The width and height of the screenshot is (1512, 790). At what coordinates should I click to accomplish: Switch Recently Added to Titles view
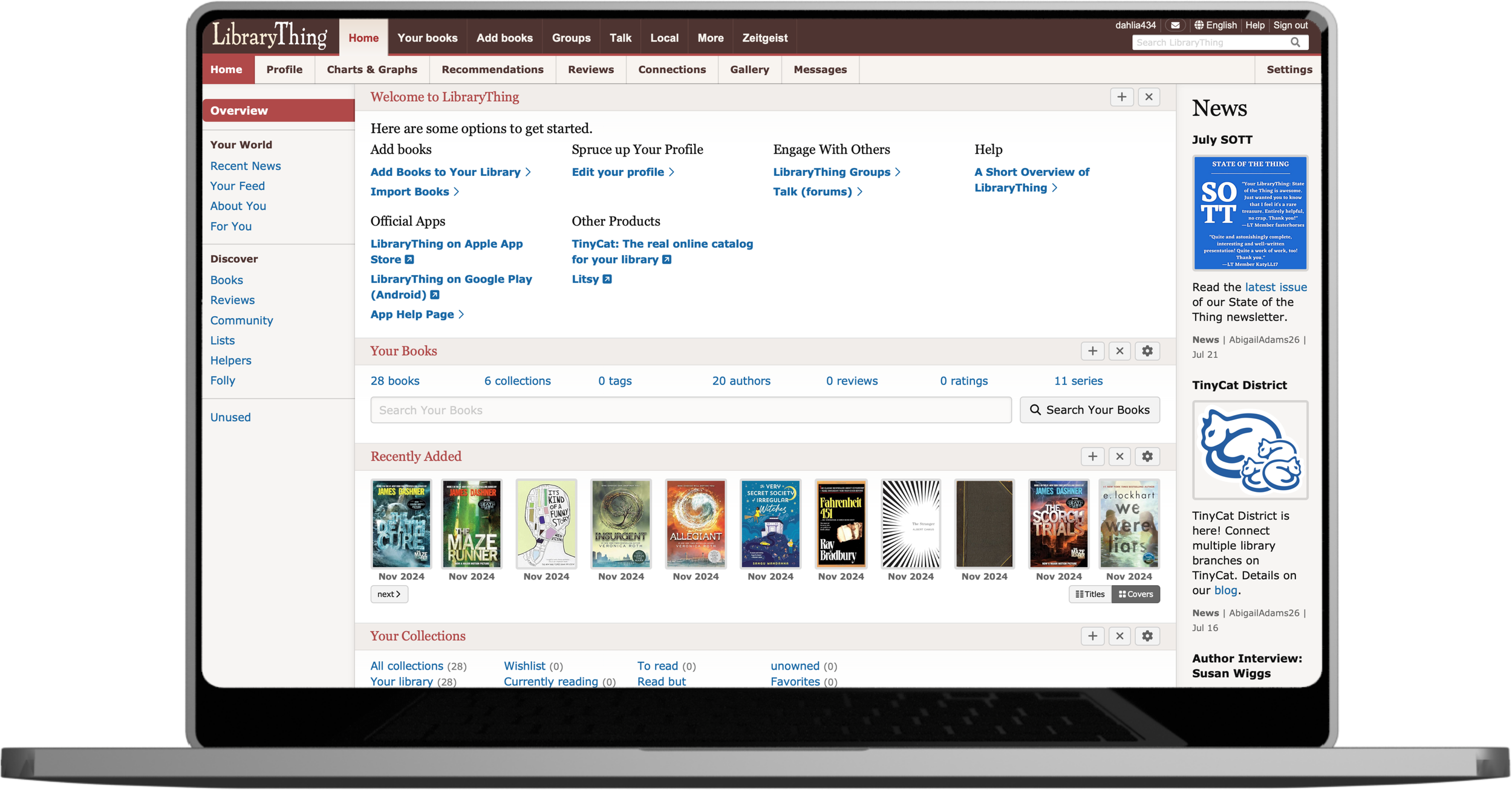coord(1090,594)
